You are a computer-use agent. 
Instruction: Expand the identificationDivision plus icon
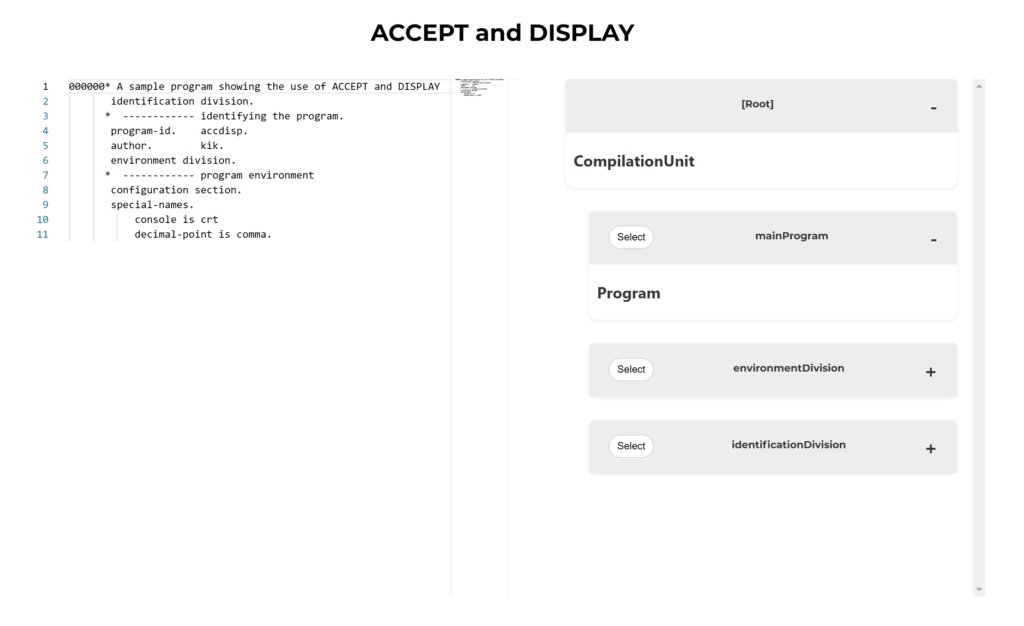click(930, 448)
